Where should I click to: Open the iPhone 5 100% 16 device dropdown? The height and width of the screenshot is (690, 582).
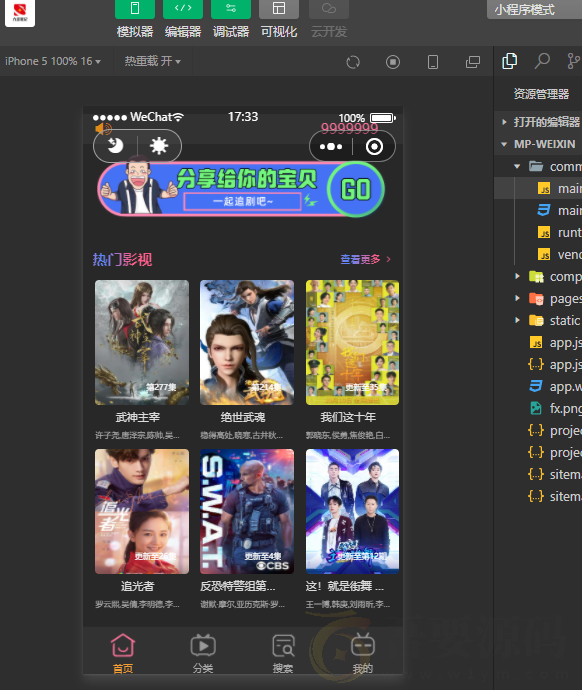pos(53,61)
